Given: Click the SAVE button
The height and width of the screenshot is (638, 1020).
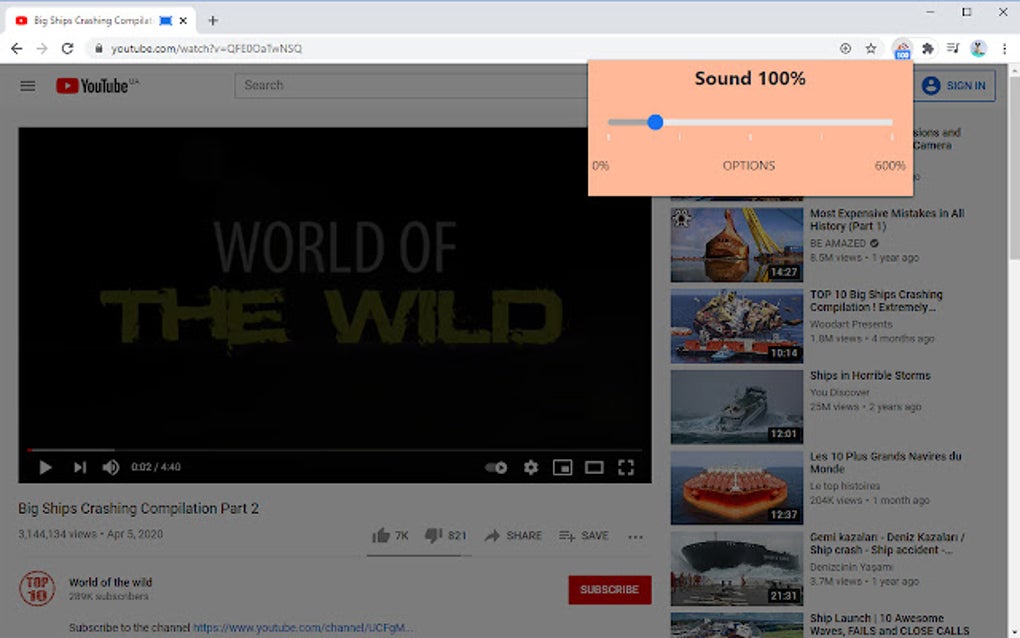Looking at the screenshot, I should click(584, 535).
